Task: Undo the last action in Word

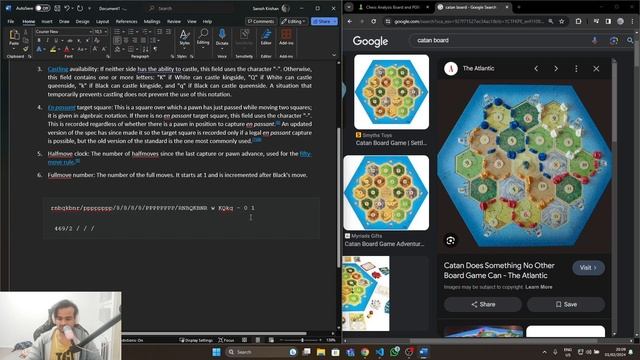Action: coord(67,8)
